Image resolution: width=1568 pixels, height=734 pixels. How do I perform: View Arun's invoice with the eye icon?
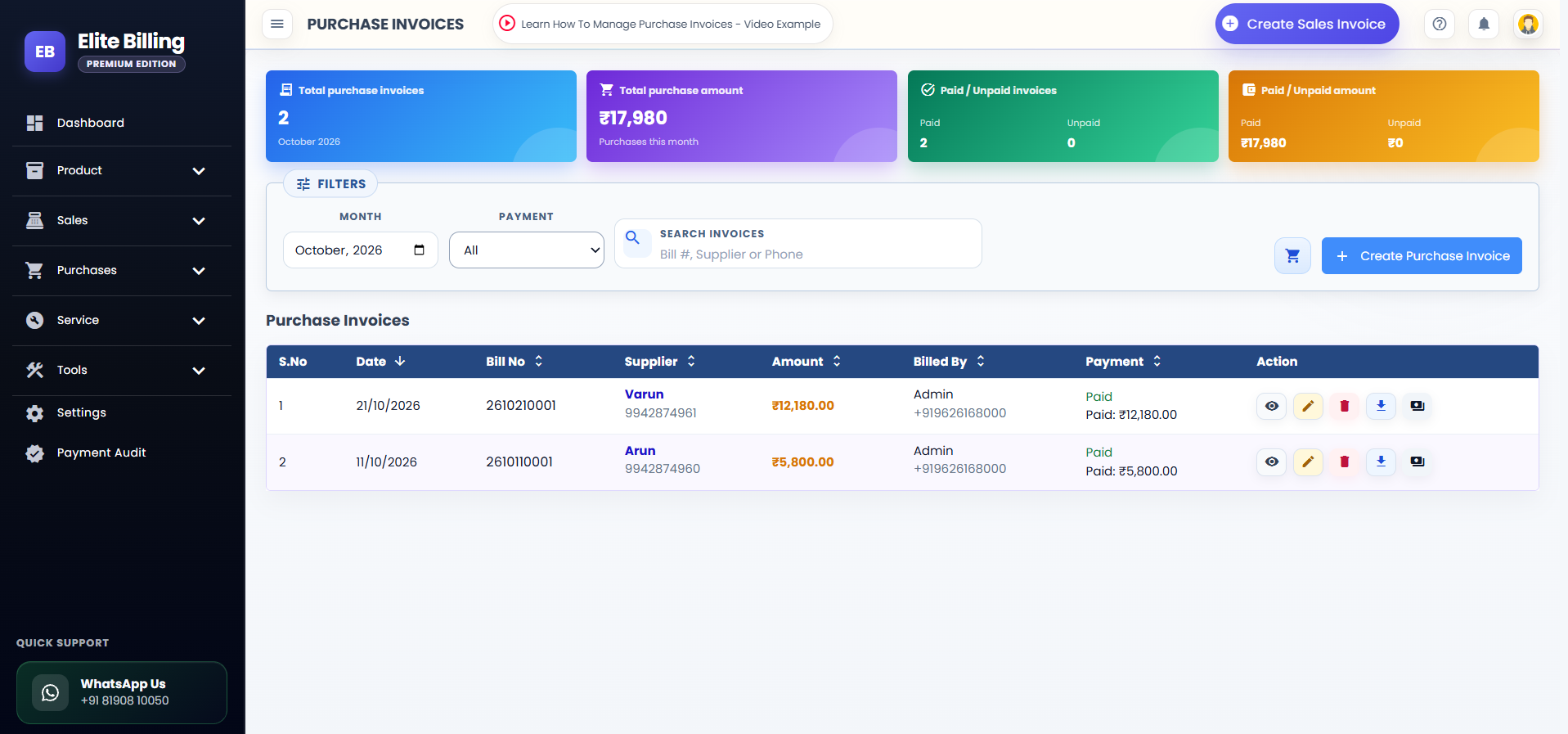[1272, 462]
